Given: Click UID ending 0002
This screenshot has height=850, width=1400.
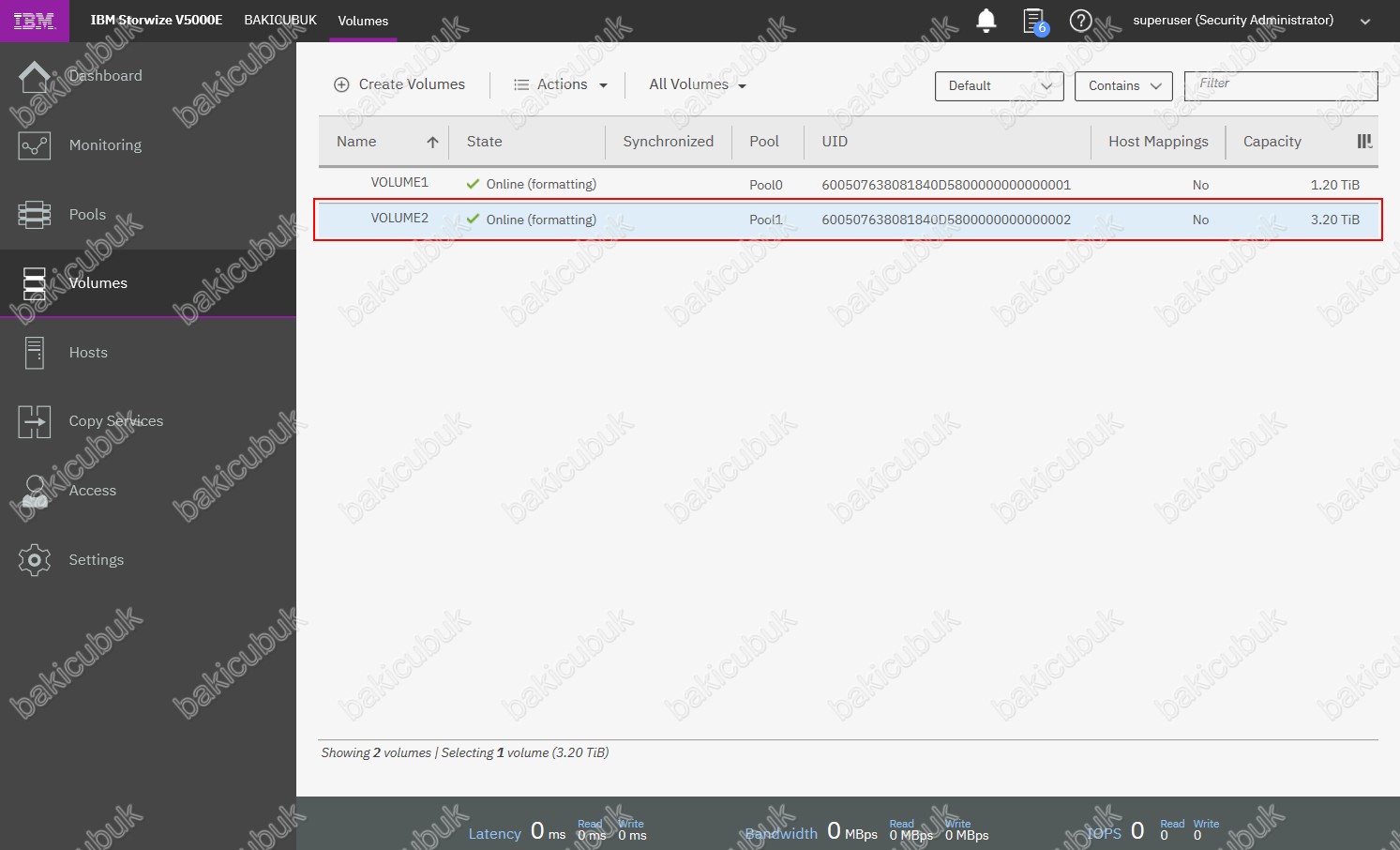Looking at the screenshot, I should click(x=946, y=220).
